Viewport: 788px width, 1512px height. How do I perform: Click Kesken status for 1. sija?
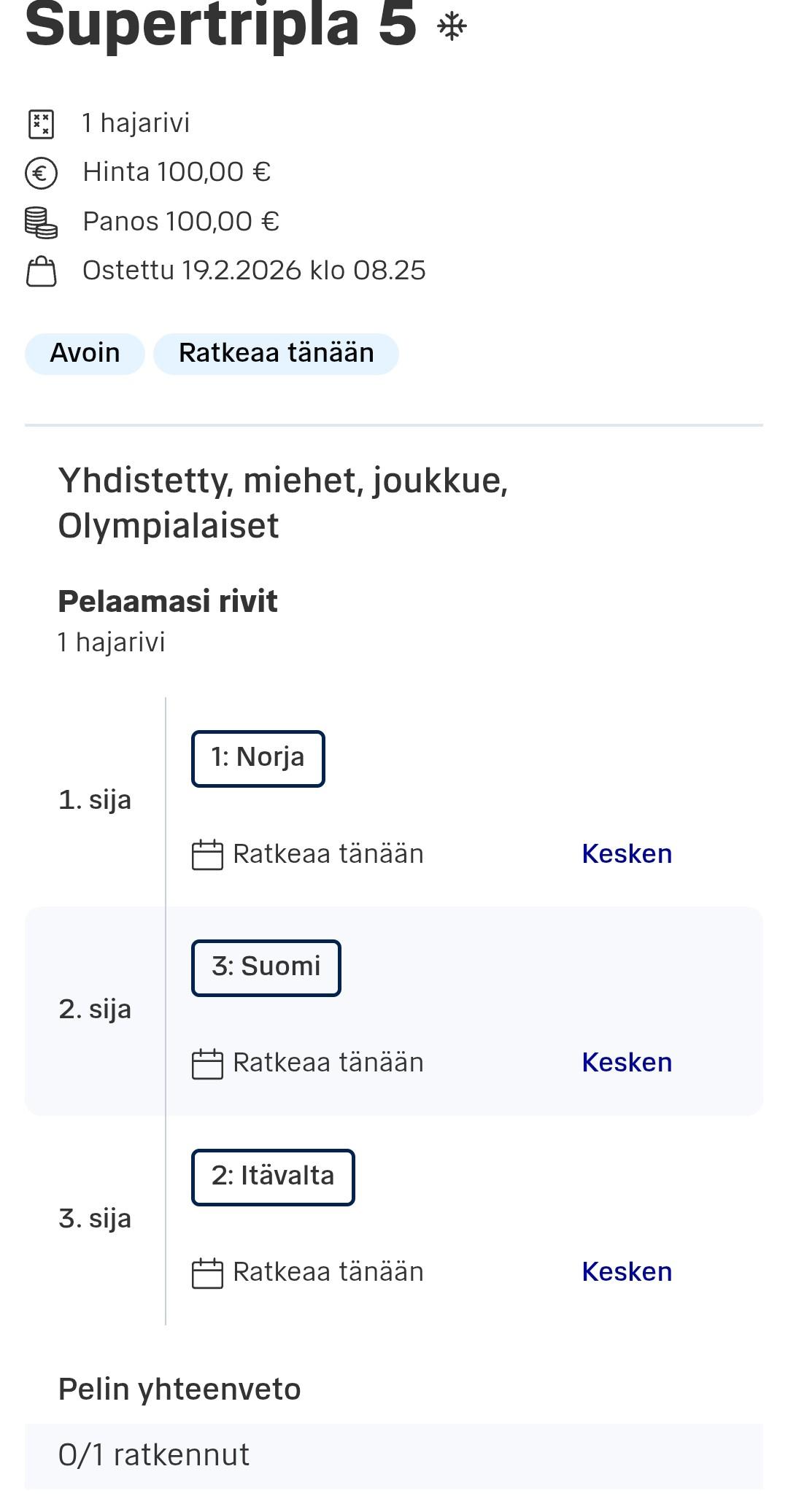point(627,854)
